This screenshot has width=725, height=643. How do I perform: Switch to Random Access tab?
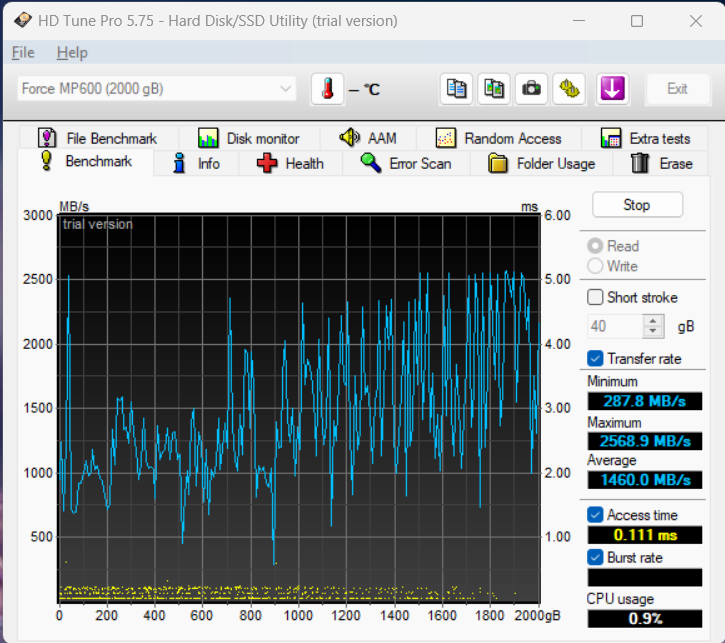click(x=498, y=138)
